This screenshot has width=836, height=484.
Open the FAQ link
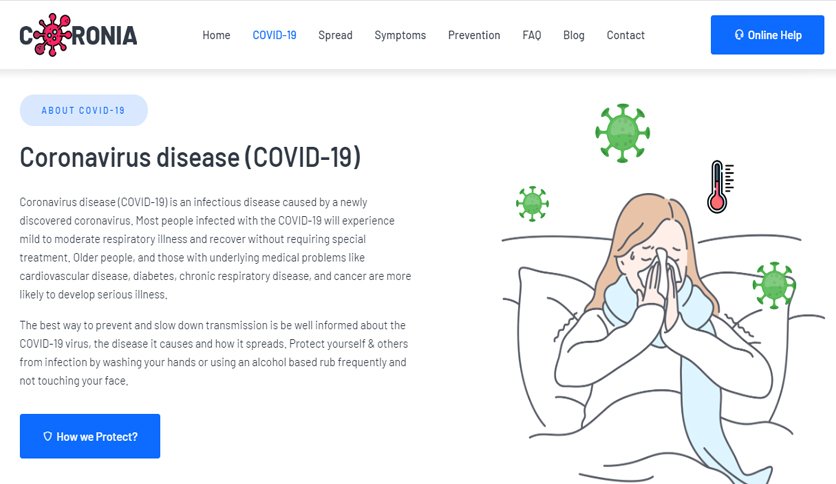pyautogui.click(x=532, y=35)
